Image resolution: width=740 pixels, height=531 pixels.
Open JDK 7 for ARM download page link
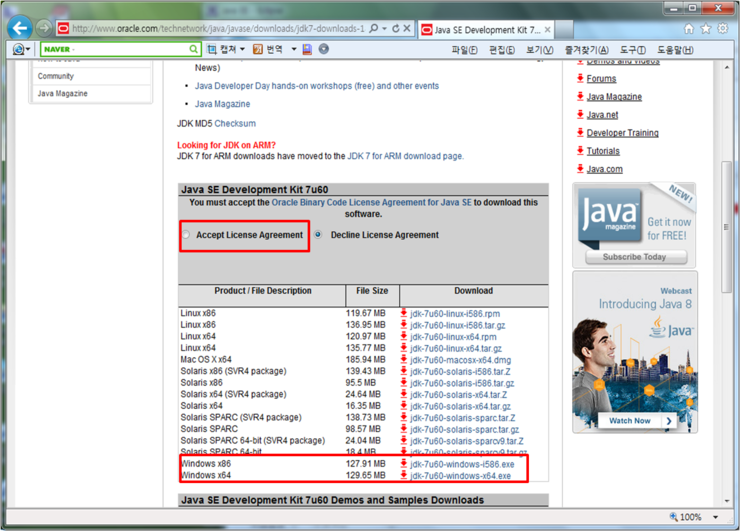point(405,156)
